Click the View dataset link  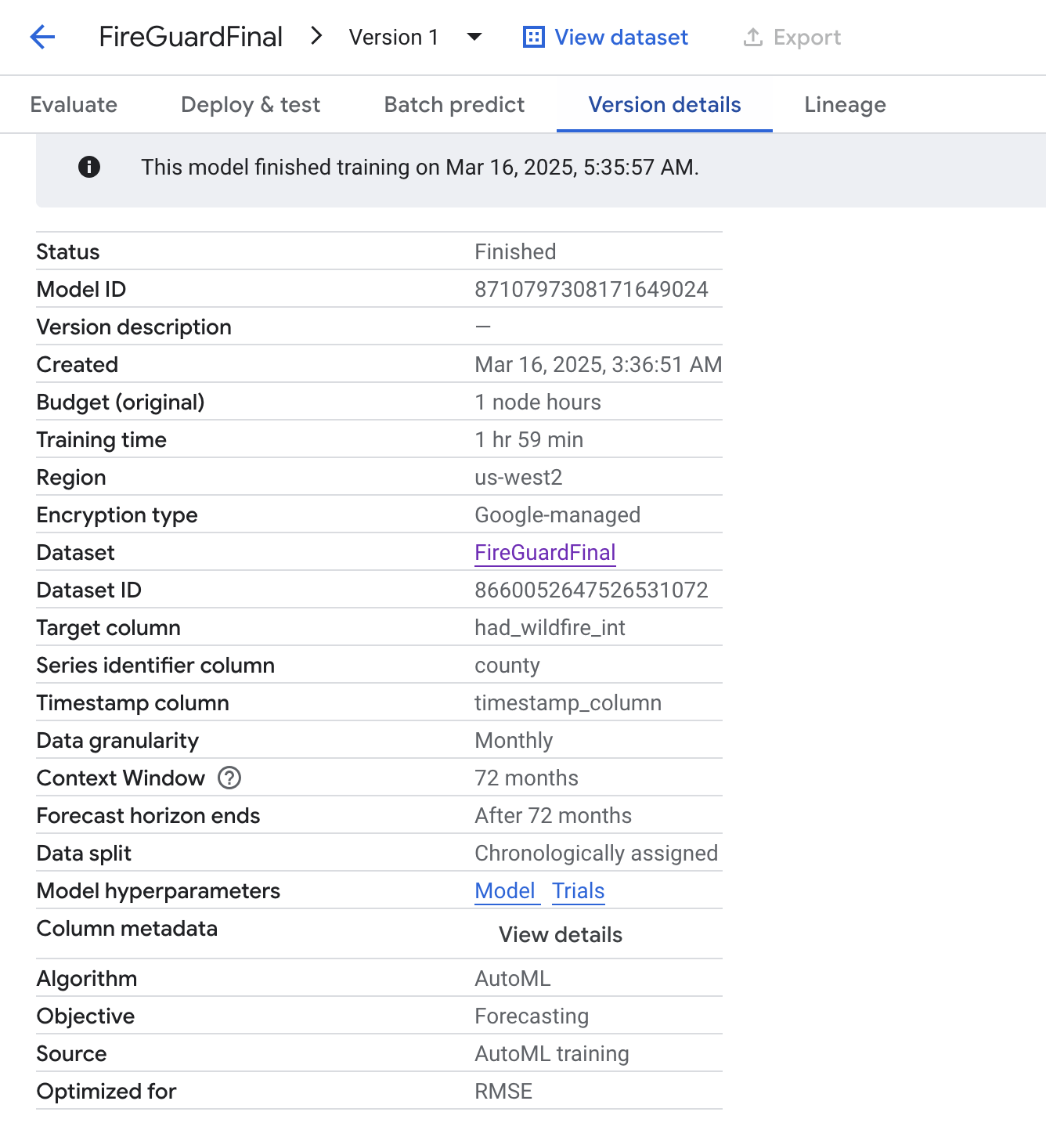pos(621,37)
